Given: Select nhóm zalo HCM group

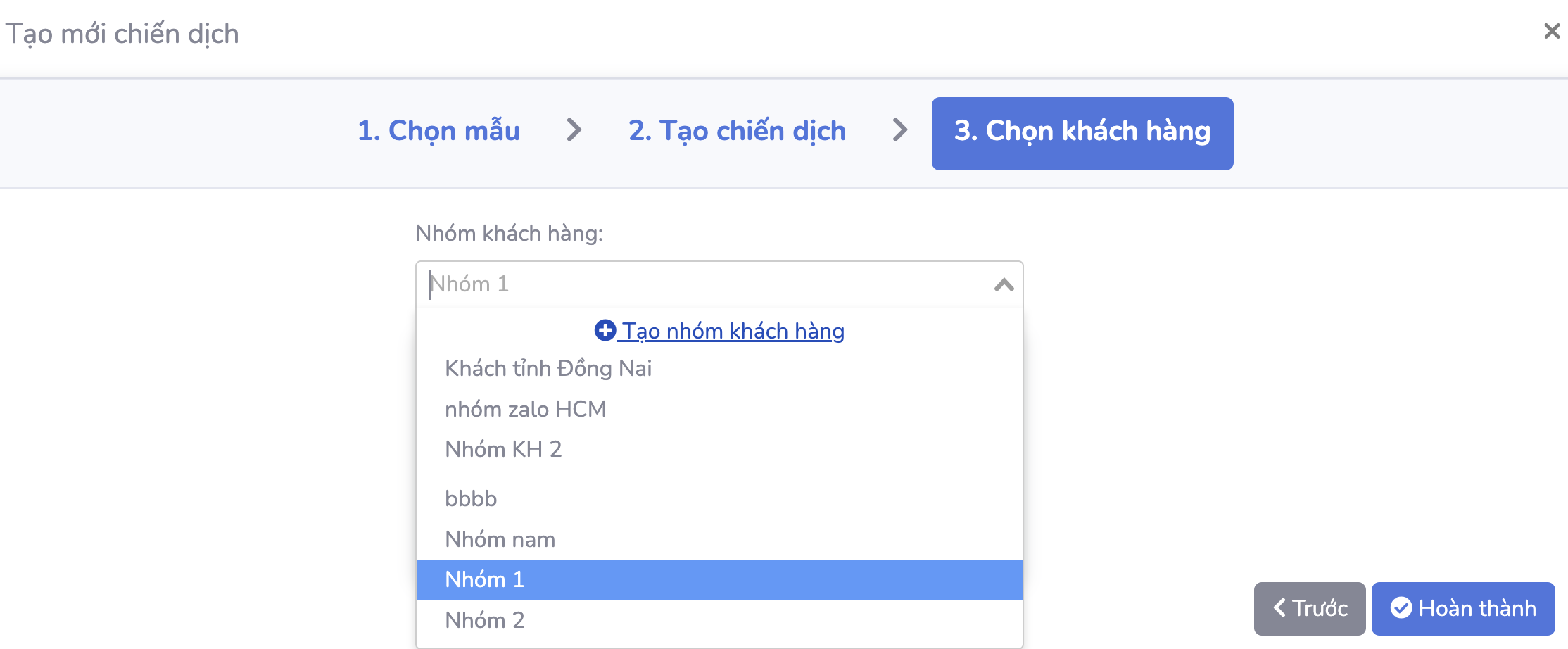Looking at the screenshot, I should pos(525,409).
